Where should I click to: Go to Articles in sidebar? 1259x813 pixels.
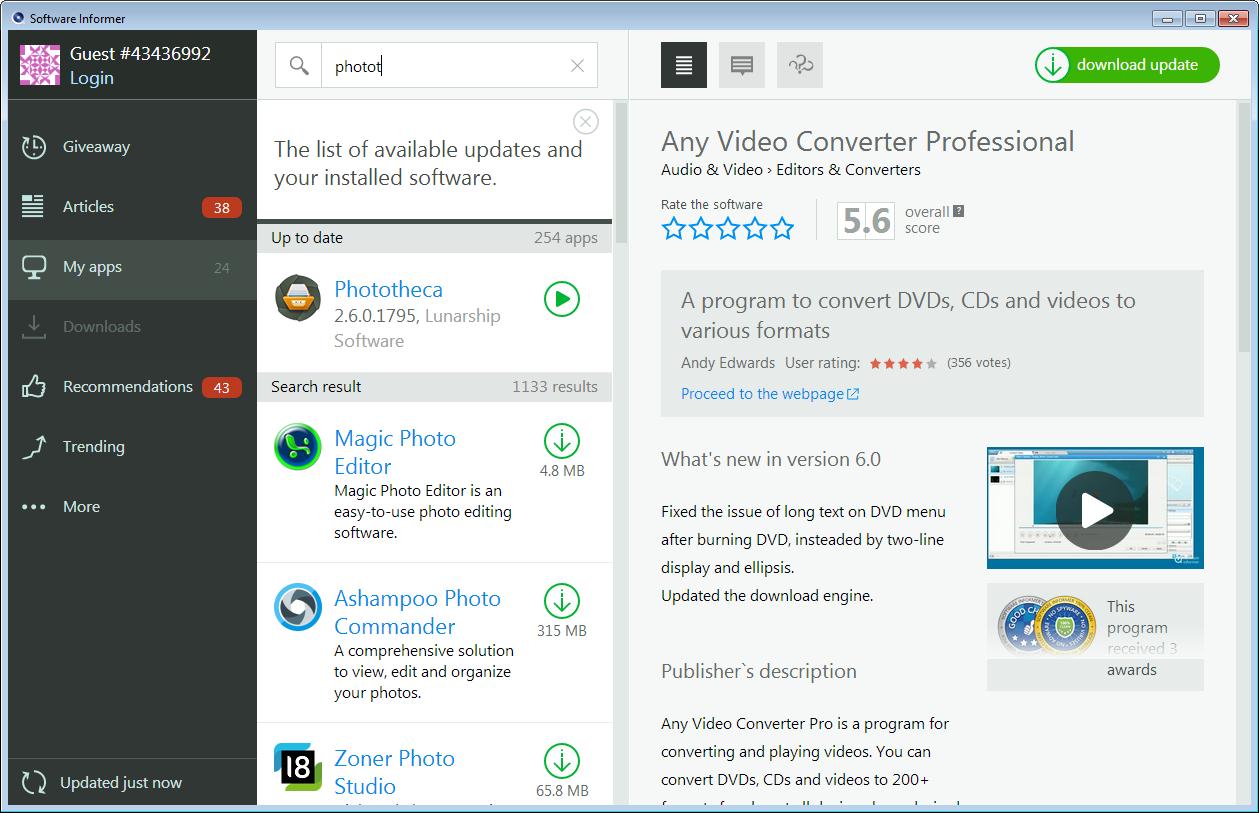(x=88, y=207)
